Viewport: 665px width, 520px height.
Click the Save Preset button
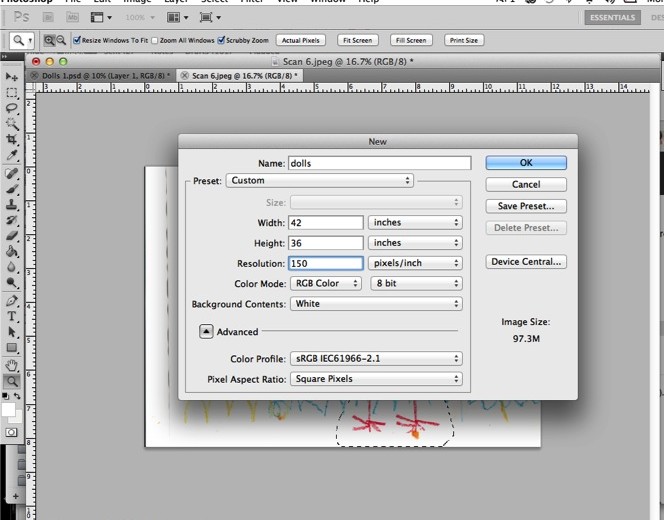[x=526, y=206]
